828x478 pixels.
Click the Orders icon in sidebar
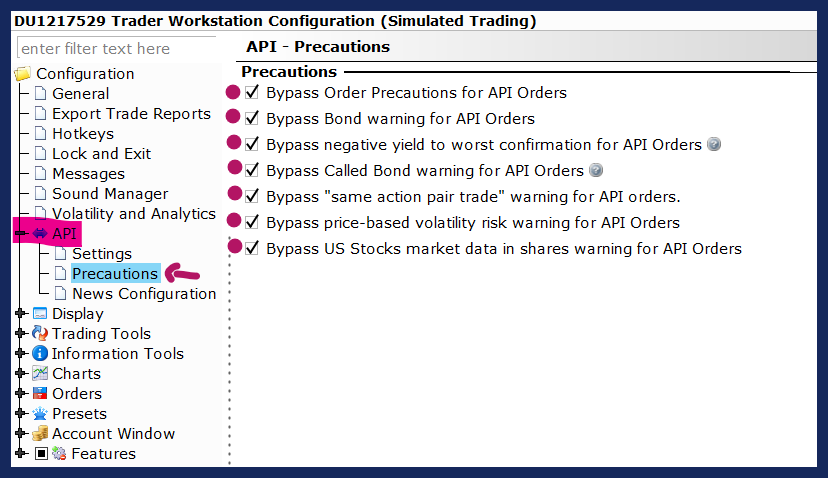coord(40,394)
